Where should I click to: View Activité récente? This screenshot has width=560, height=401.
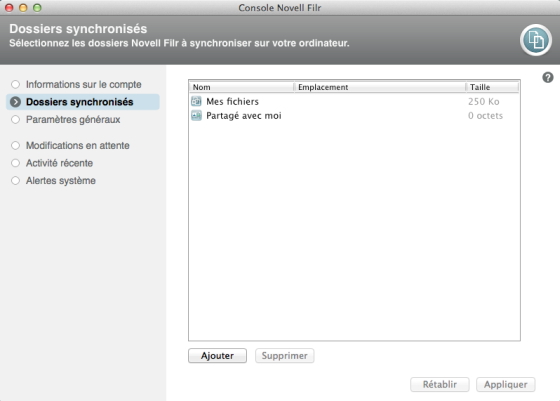click(59, 163)
